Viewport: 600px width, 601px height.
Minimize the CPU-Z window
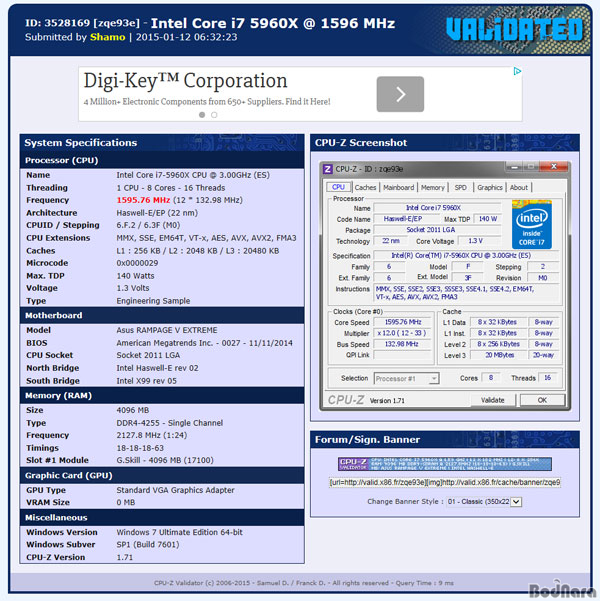tap(515, 167)
